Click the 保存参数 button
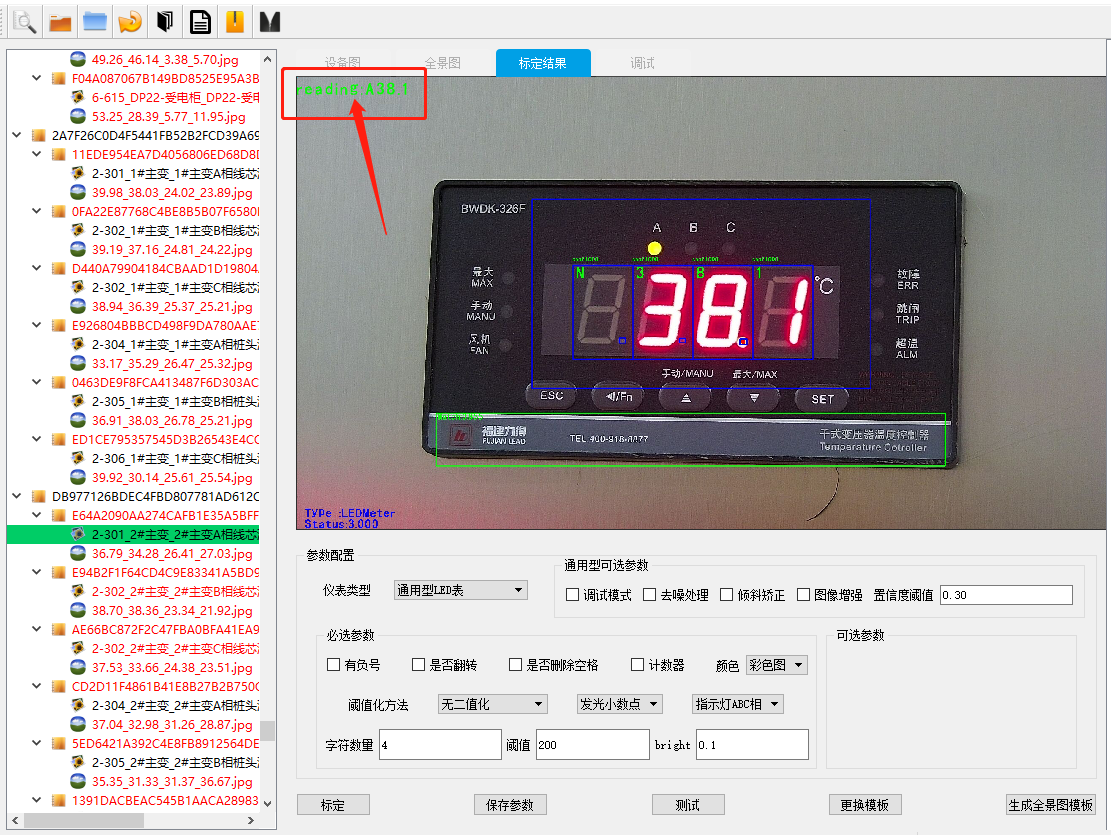 coord(510,805)
